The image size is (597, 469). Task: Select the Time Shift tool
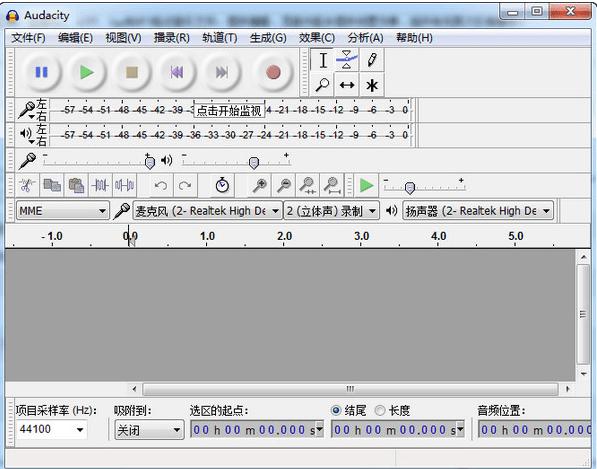point(347,85)
